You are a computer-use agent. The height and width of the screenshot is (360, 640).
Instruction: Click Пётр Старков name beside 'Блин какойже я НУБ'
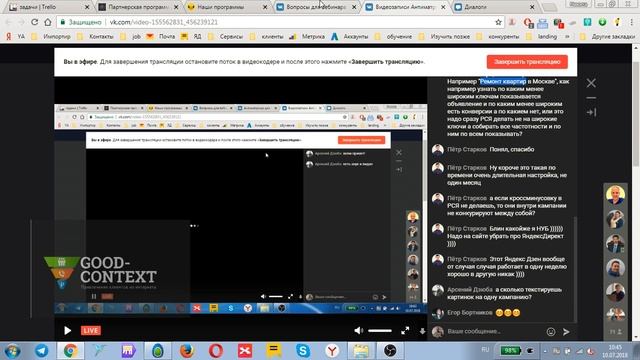[467, 229]
